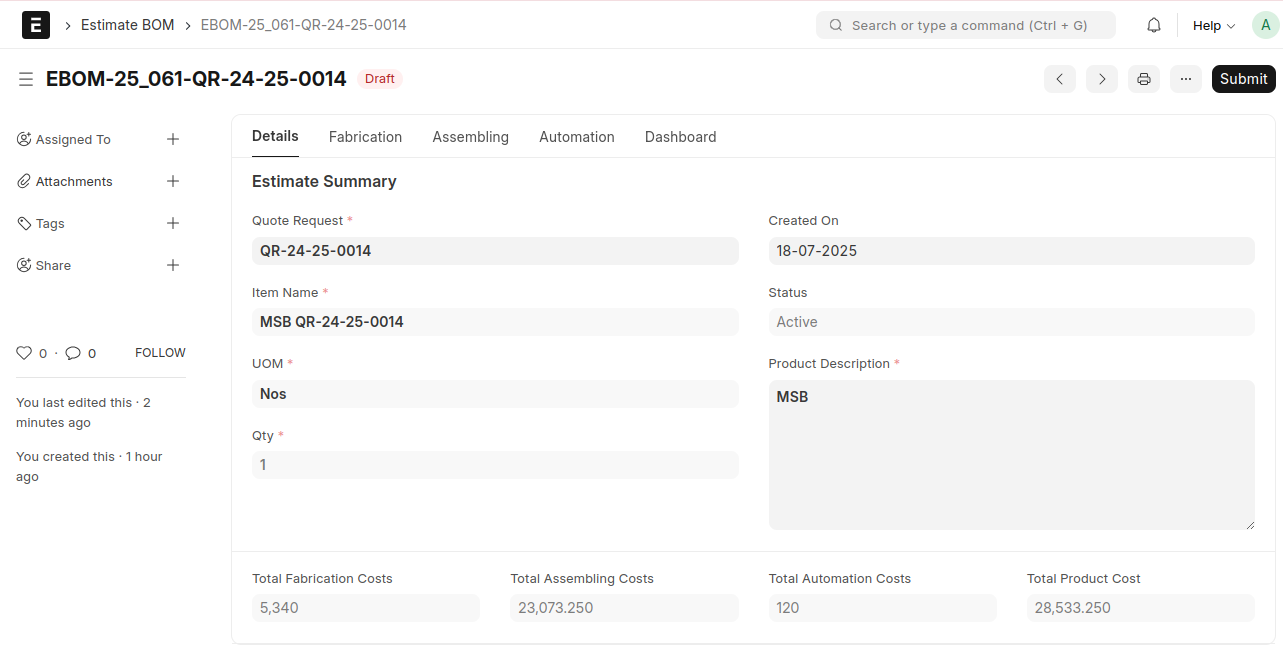Click the Submit button
1283x663 pixels.
(1243, 79)
